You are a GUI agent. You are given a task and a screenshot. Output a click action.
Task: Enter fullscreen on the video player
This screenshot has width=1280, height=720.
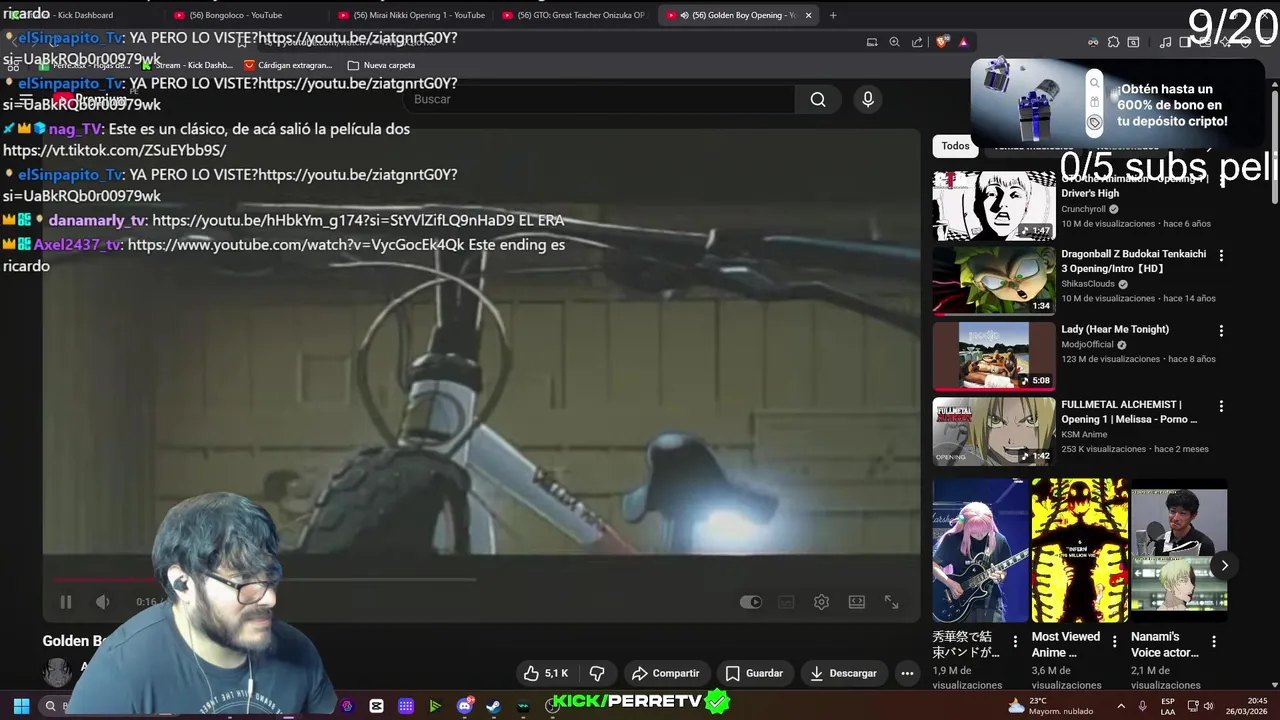892,602
